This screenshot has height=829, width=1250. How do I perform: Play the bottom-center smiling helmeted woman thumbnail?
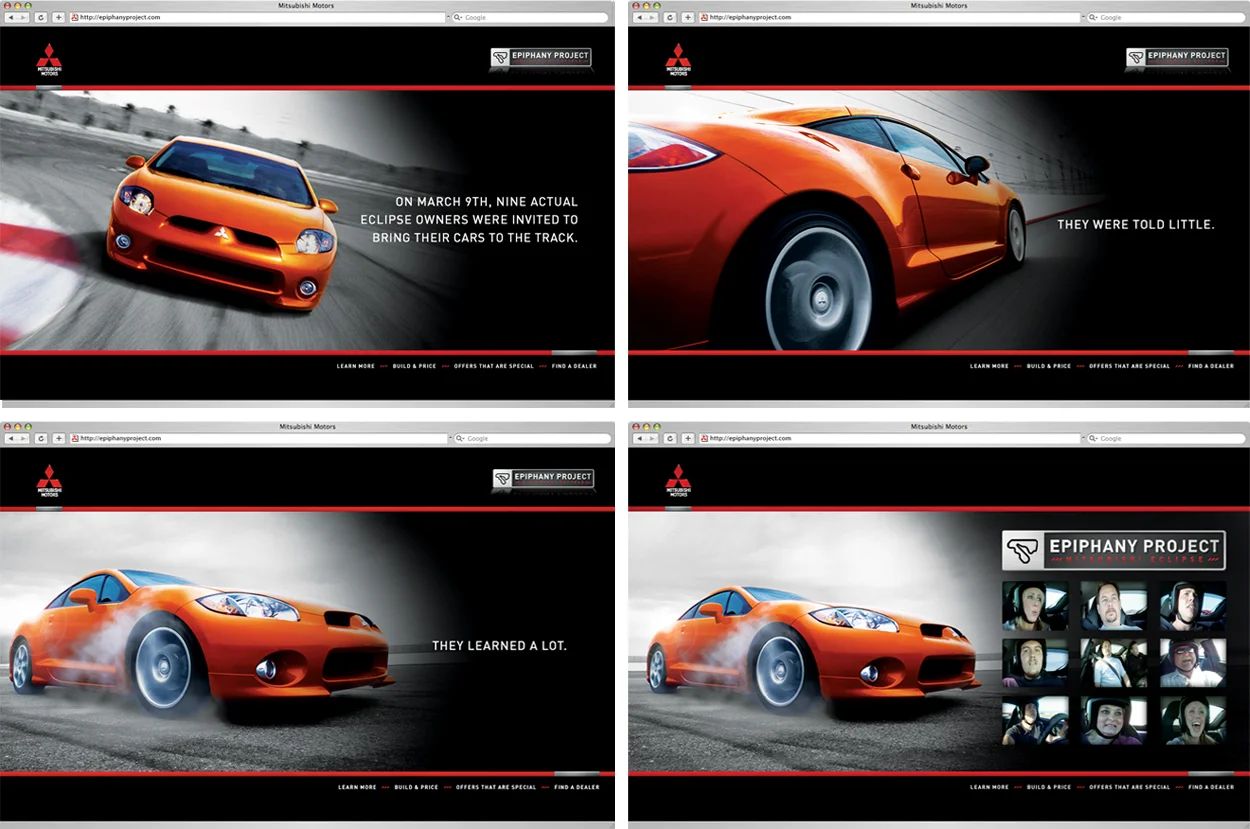coord(1114,721)
